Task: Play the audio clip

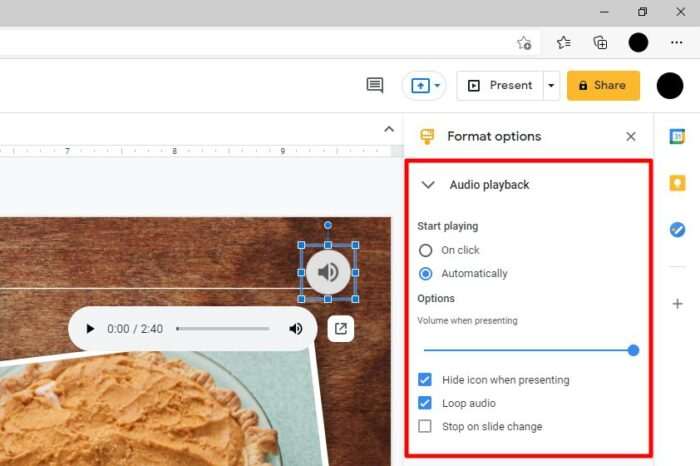Action: 90,329
